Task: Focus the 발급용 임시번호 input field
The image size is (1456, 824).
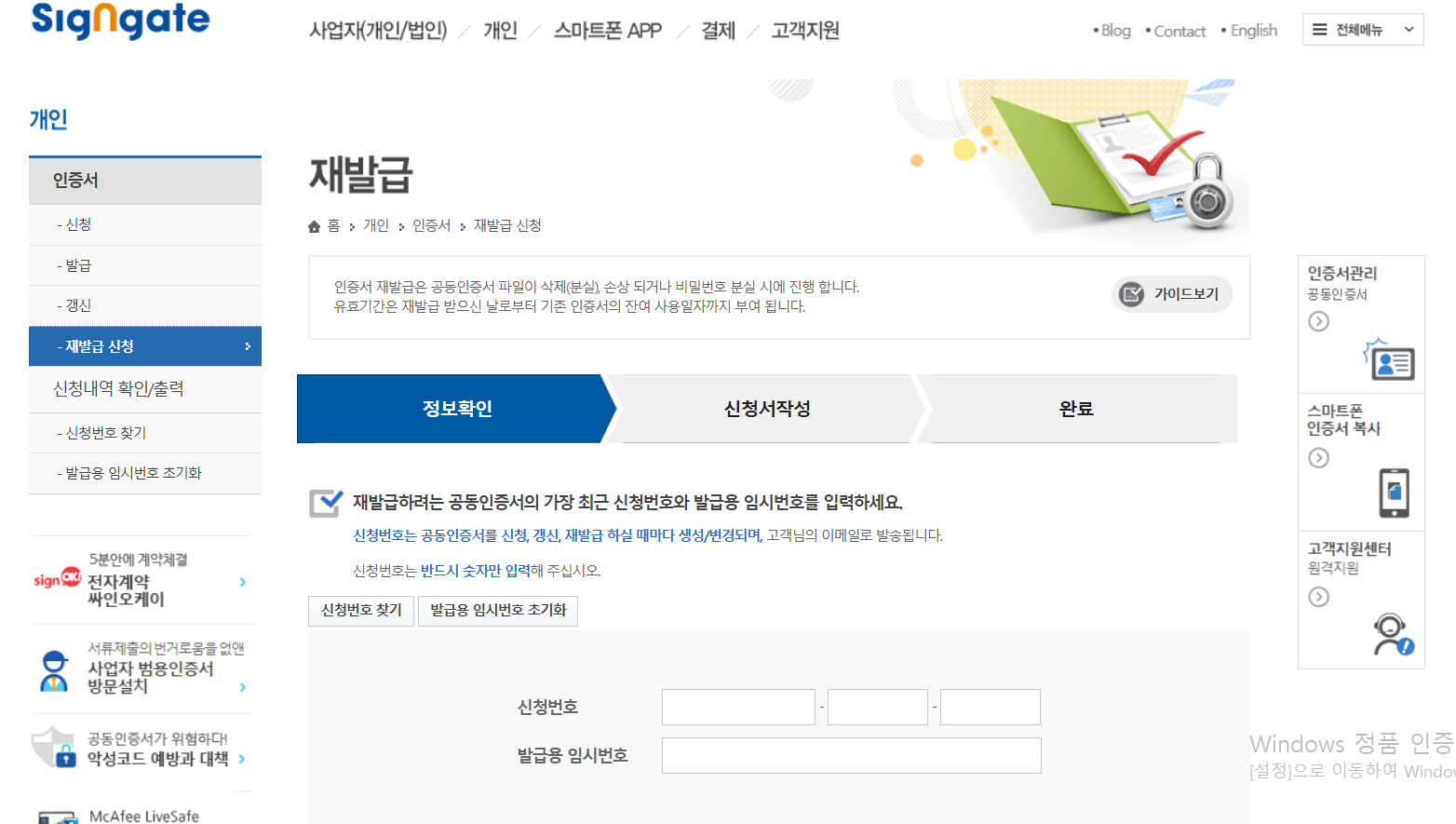Action: tap(852, 756)
